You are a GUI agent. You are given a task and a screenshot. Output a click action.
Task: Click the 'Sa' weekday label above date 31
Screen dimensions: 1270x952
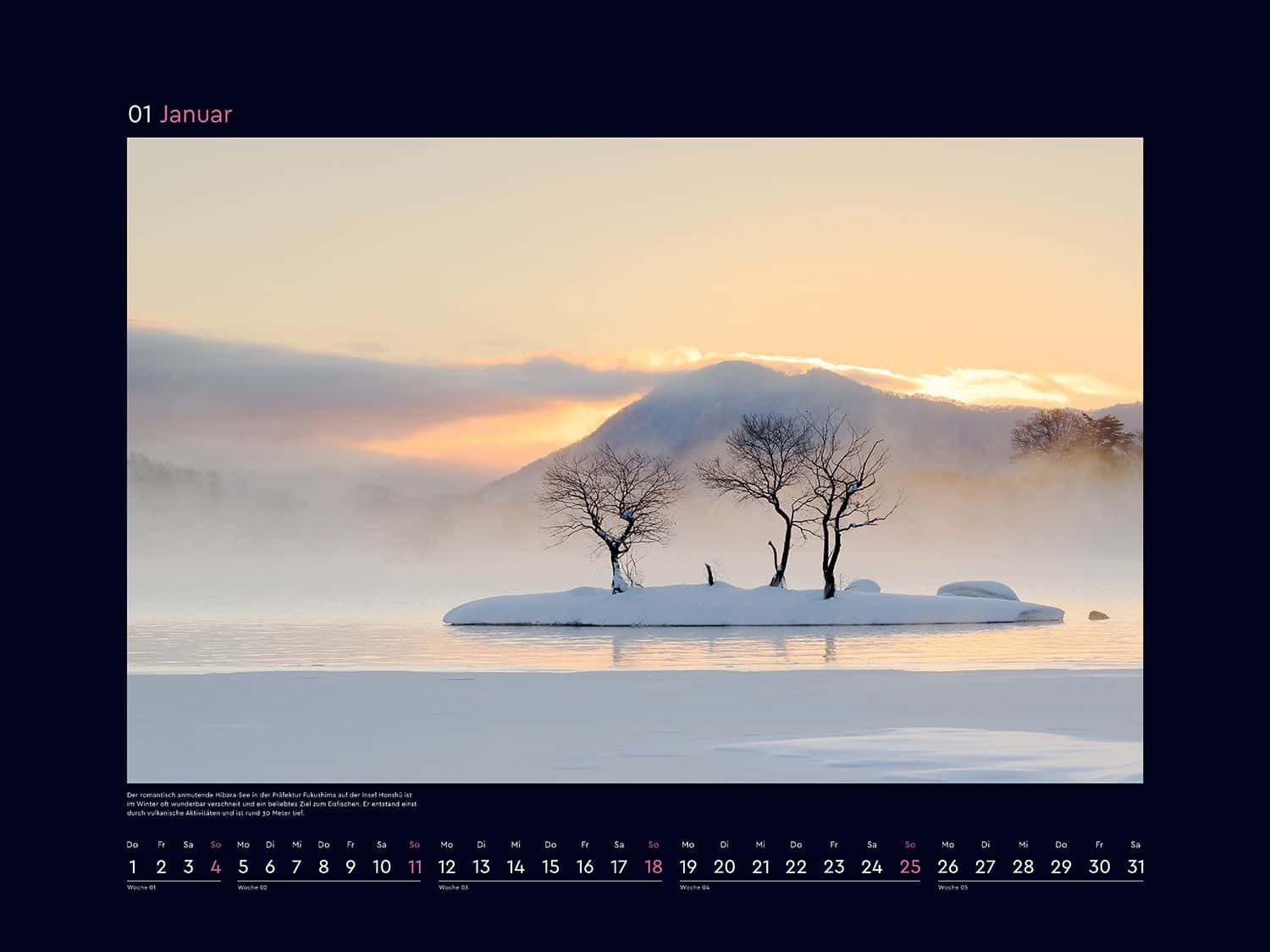[x=1135, y=845]
